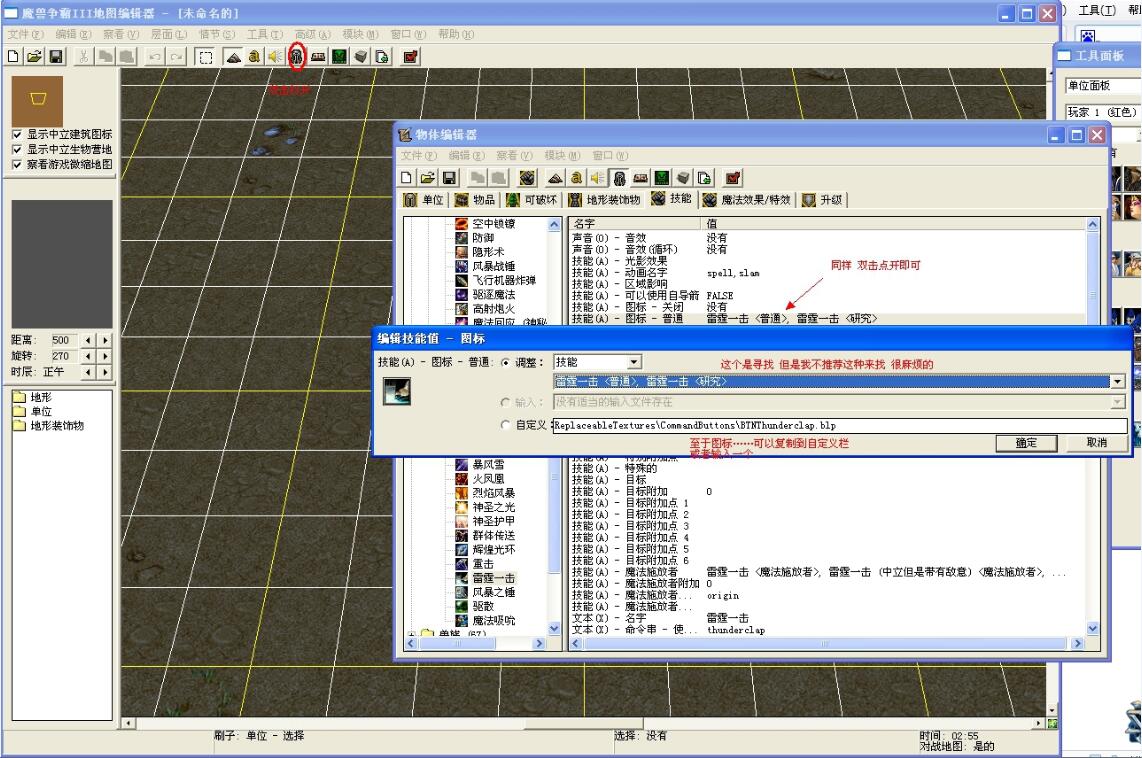Click the Open file icon in Object Editor
Viewport: 1142px width, 758px height.
click(427, 177)
